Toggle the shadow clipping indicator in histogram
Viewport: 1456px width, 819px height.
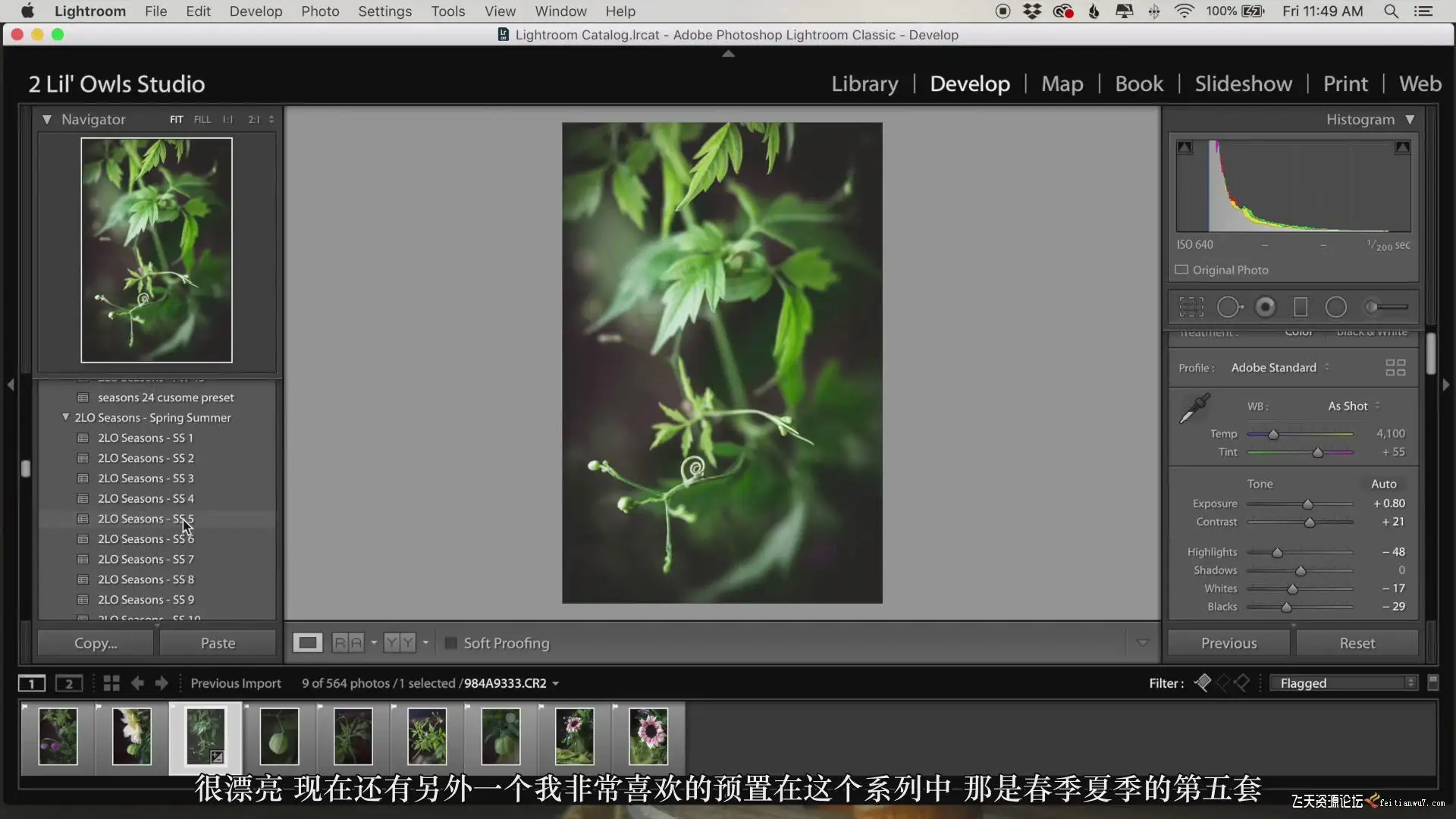(1185, 147)
